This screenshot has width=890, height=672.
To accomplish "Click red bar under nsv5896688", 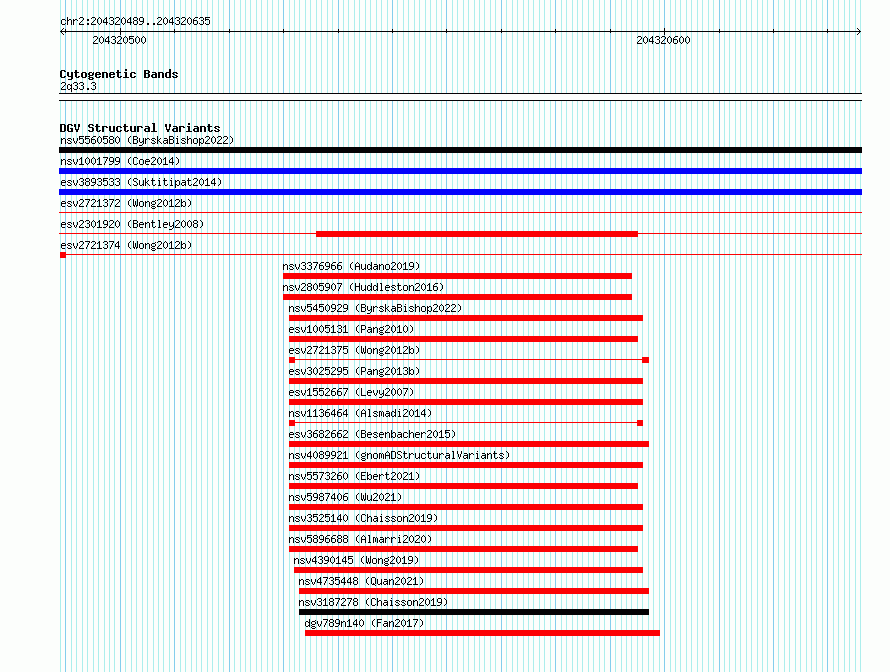I will pyautogui.click(x=463, y=549).
